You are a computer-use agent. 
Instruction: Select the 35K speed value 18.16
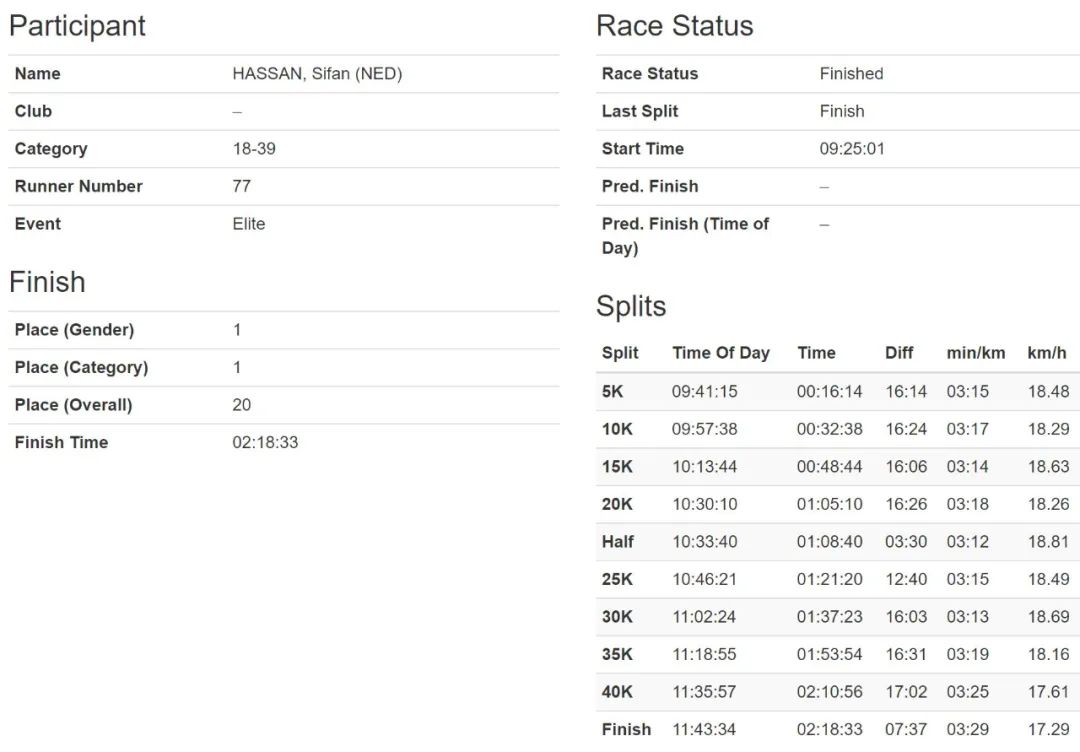(x=1048, y=654)
